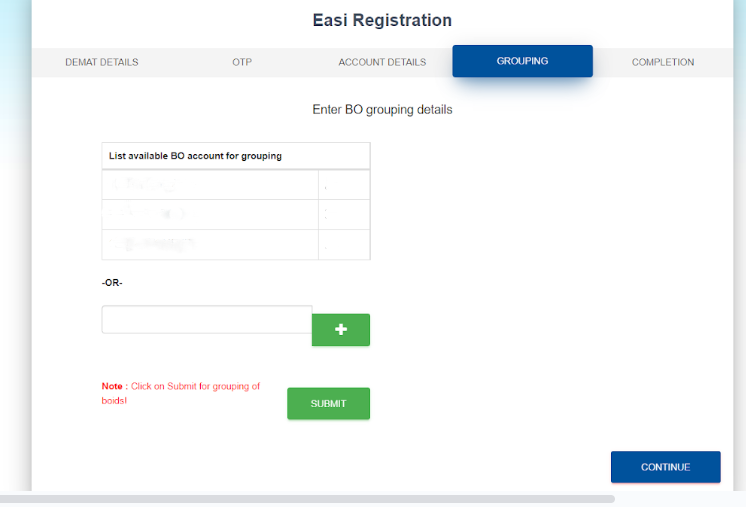
Task: Go to the Account Details tab
Action: [382, 62]
